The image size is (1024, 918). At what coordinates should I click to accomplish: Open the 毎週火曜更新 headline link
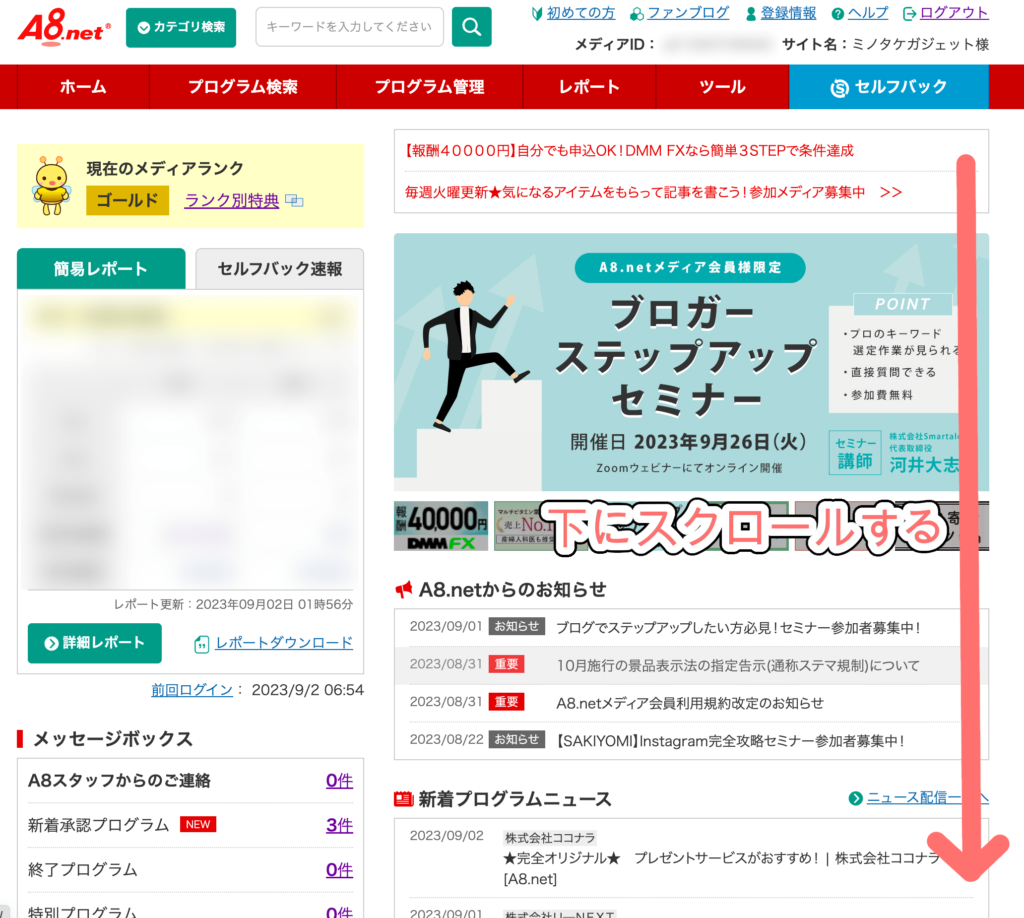click(654, 192)
